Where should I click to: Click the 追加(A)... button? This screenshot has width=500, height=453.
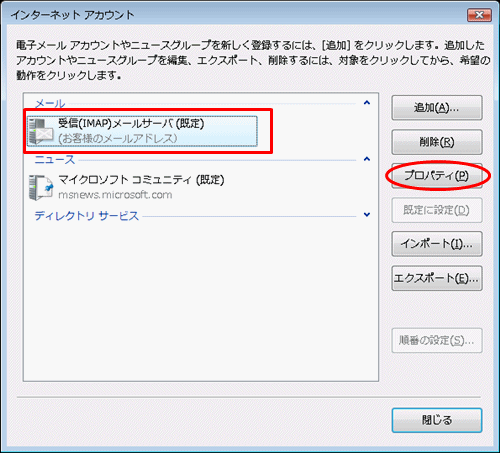(437, 108)
